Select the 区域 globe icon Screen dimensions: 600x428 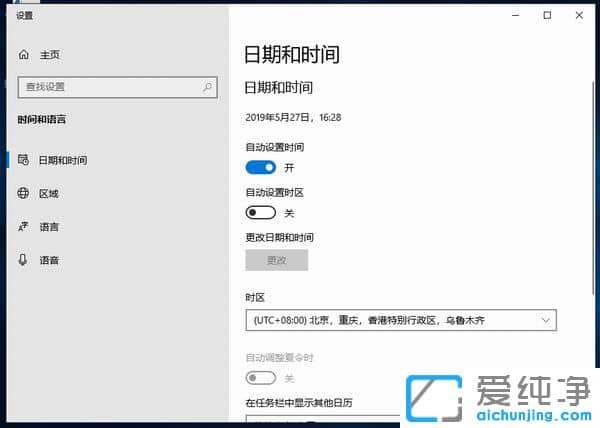coord(23,193)
